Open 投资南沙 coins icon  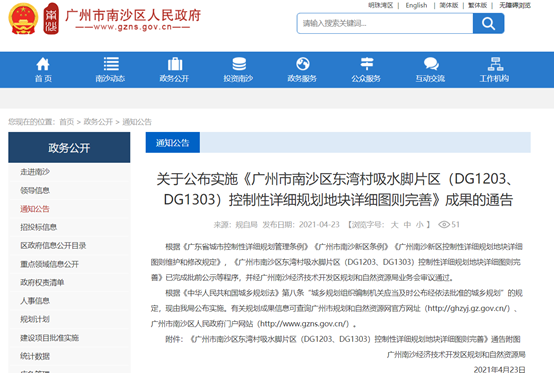(x=239, y=64)
